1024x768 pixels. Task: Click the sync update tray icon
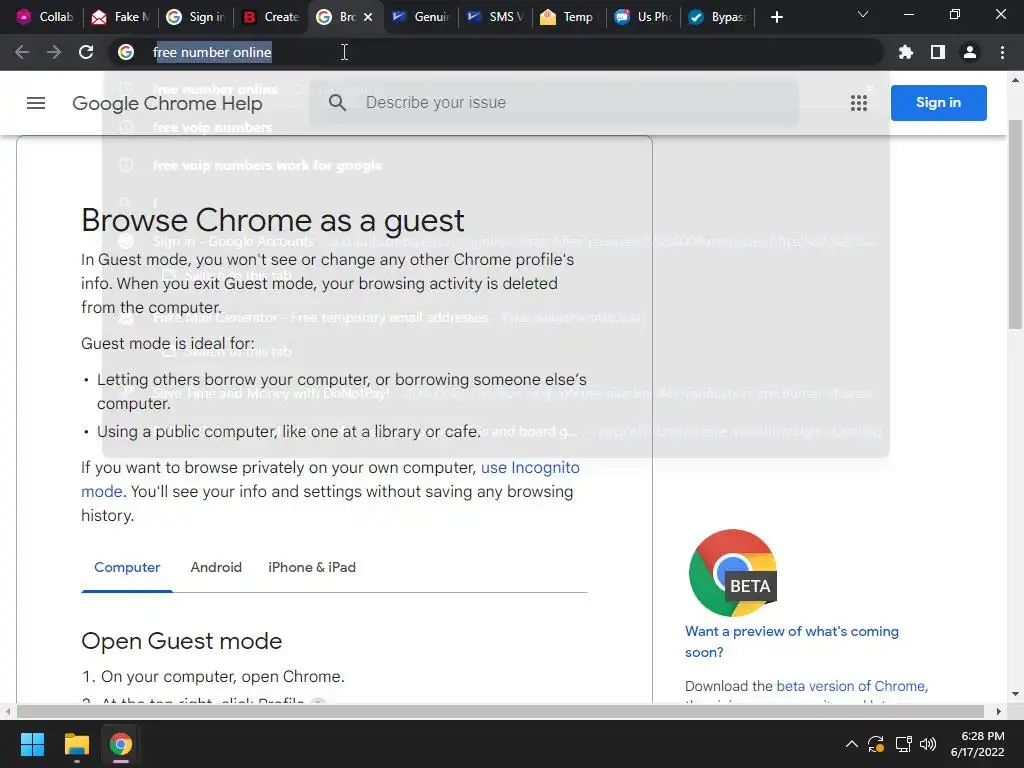pyautogui.click(x=876, y=744)
